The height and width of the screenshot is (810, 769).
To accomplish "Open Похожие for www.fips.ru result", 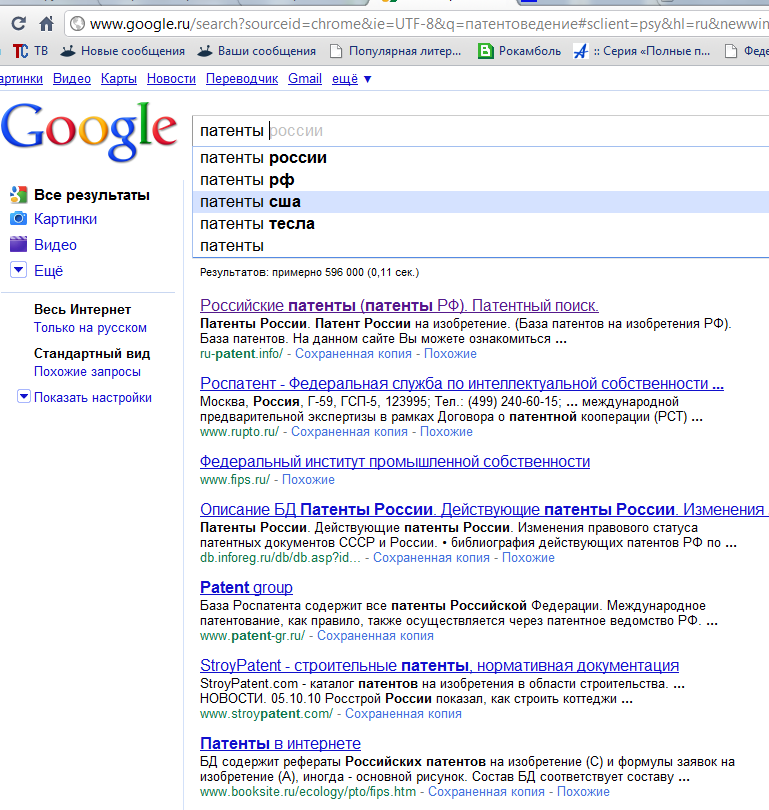I will (308, 480).
